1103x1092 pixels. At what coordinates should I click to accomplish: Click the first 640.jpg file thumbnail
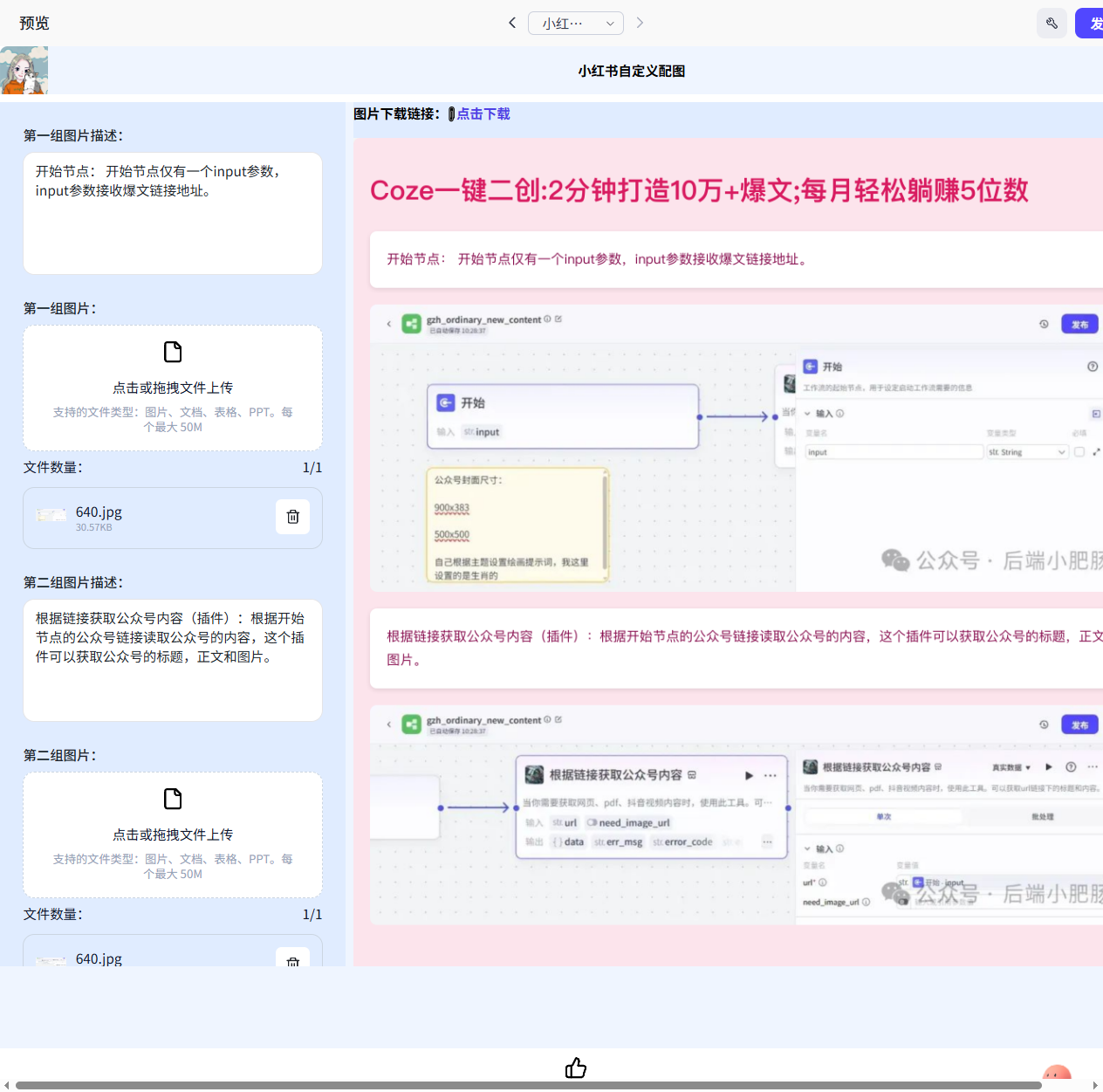pos(51,517)
